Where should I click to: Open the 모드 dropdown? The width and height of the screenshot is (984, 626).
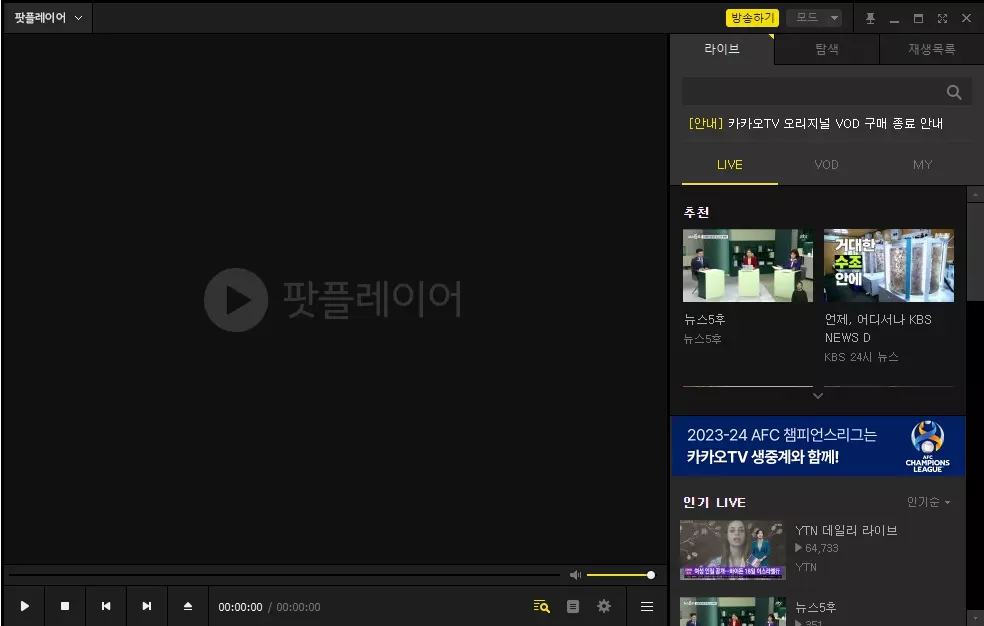click(x=814, y=18)
